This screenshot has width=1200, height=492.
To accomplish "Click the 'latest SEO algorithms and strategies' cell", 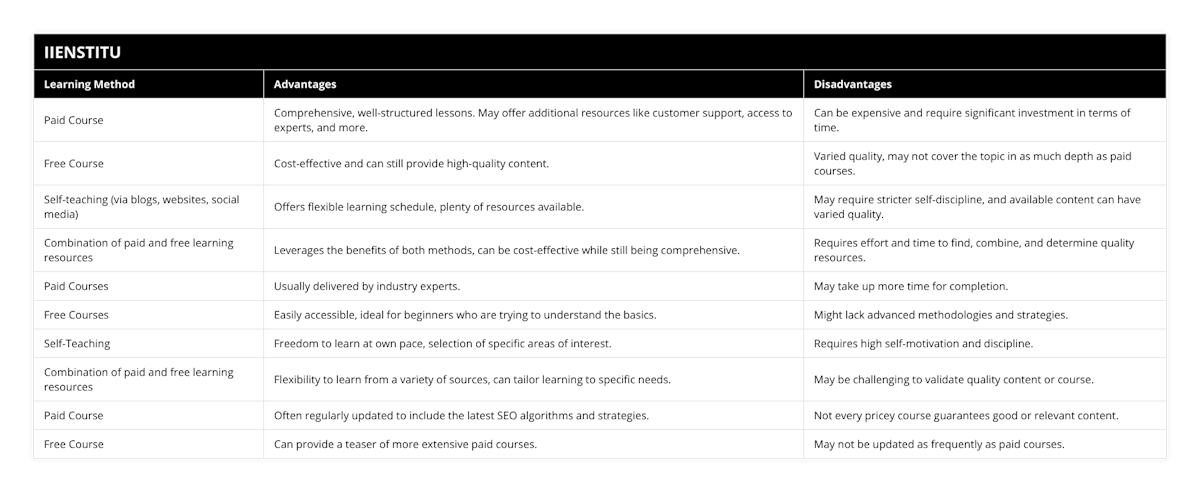I will pos(461,415).
